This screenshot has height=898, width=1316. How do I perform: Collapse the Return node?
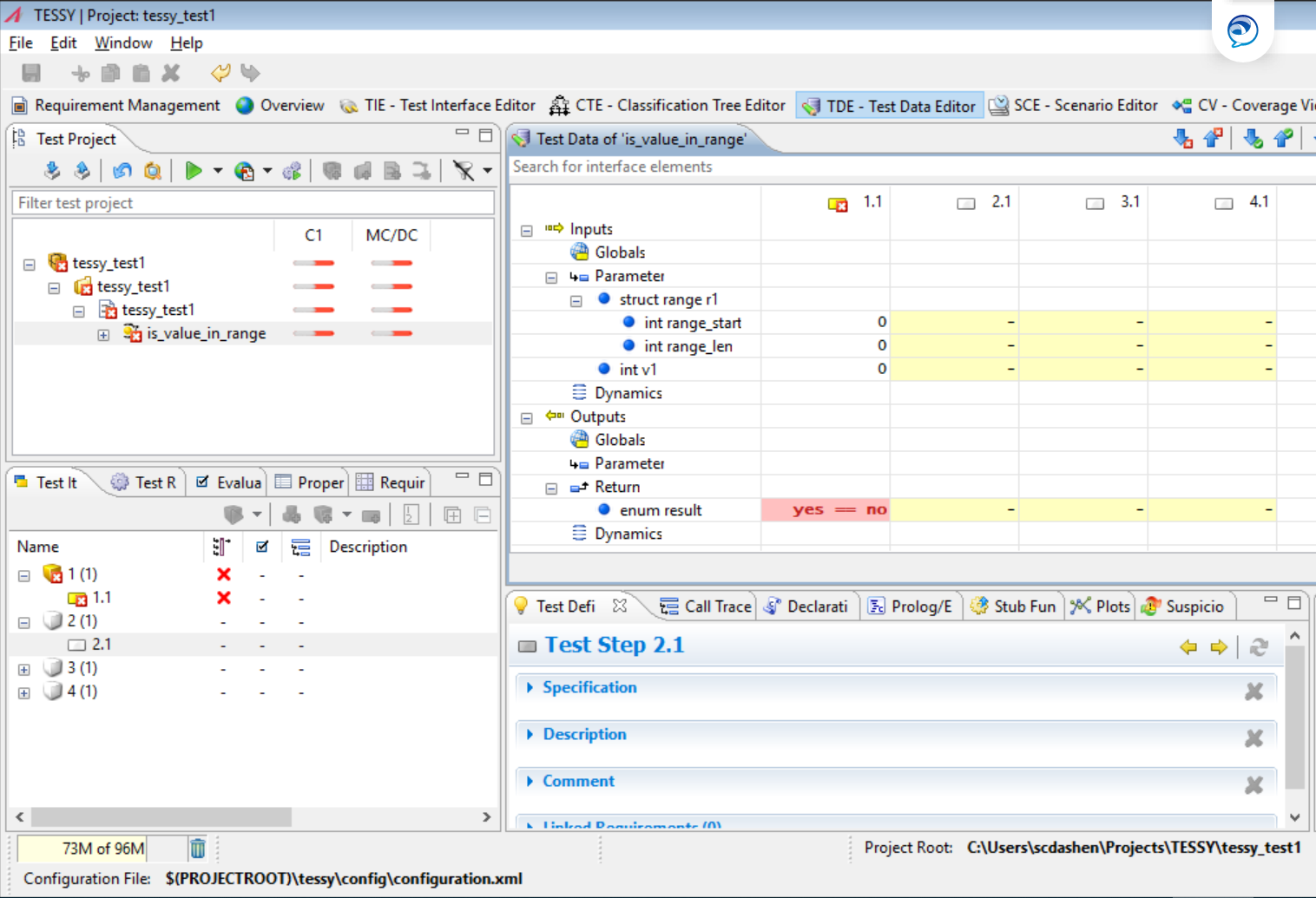[551, 488]
